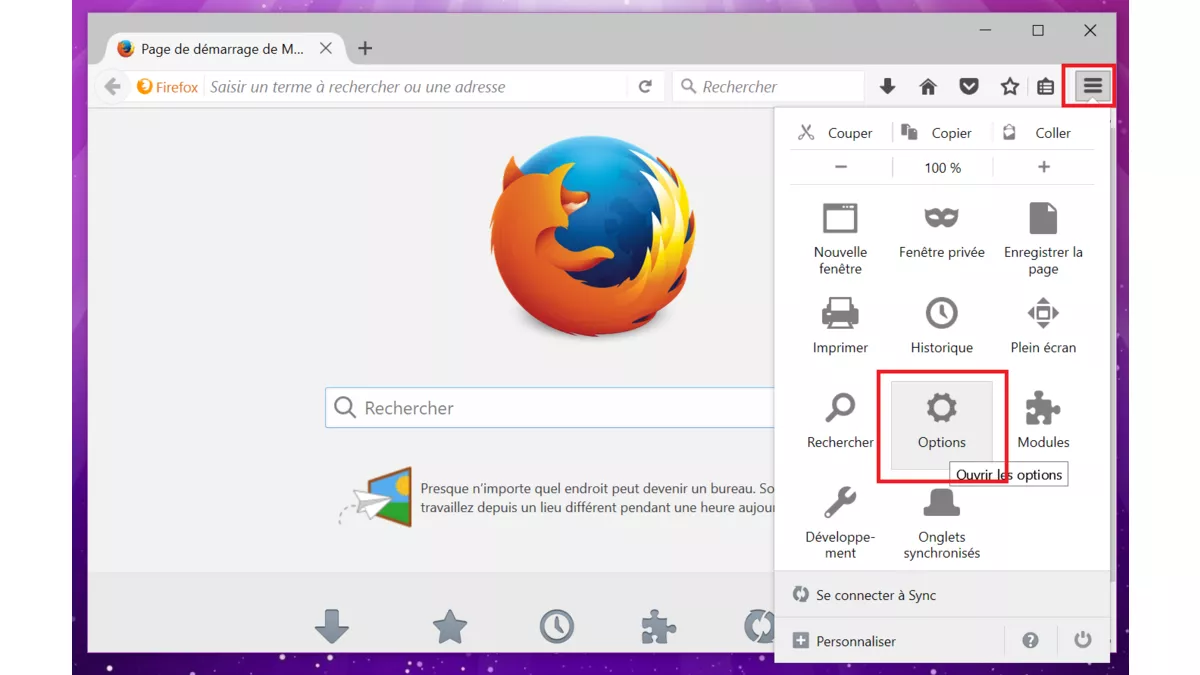Click the page center Rechercher field
Screen dimensions: 1200x675
pyautogui.click(x=550, y=408)
